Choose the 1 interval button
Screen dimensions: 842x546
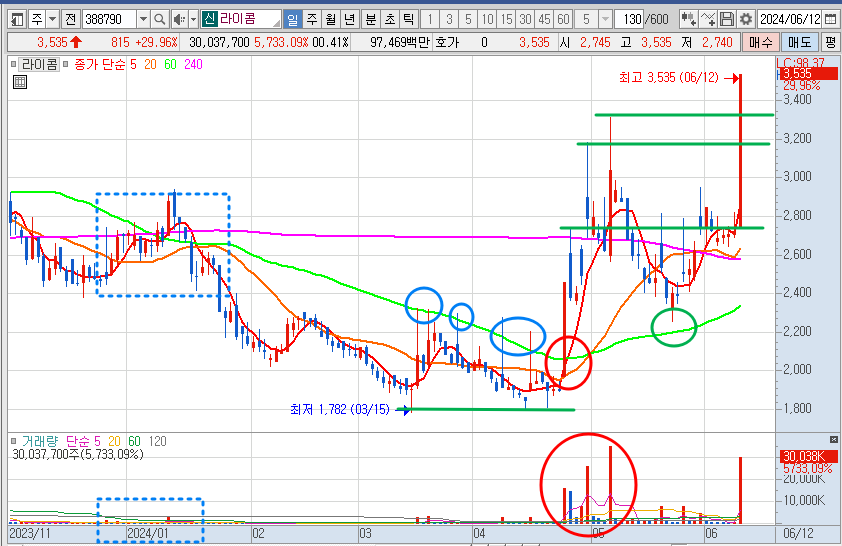coord(430,20)
